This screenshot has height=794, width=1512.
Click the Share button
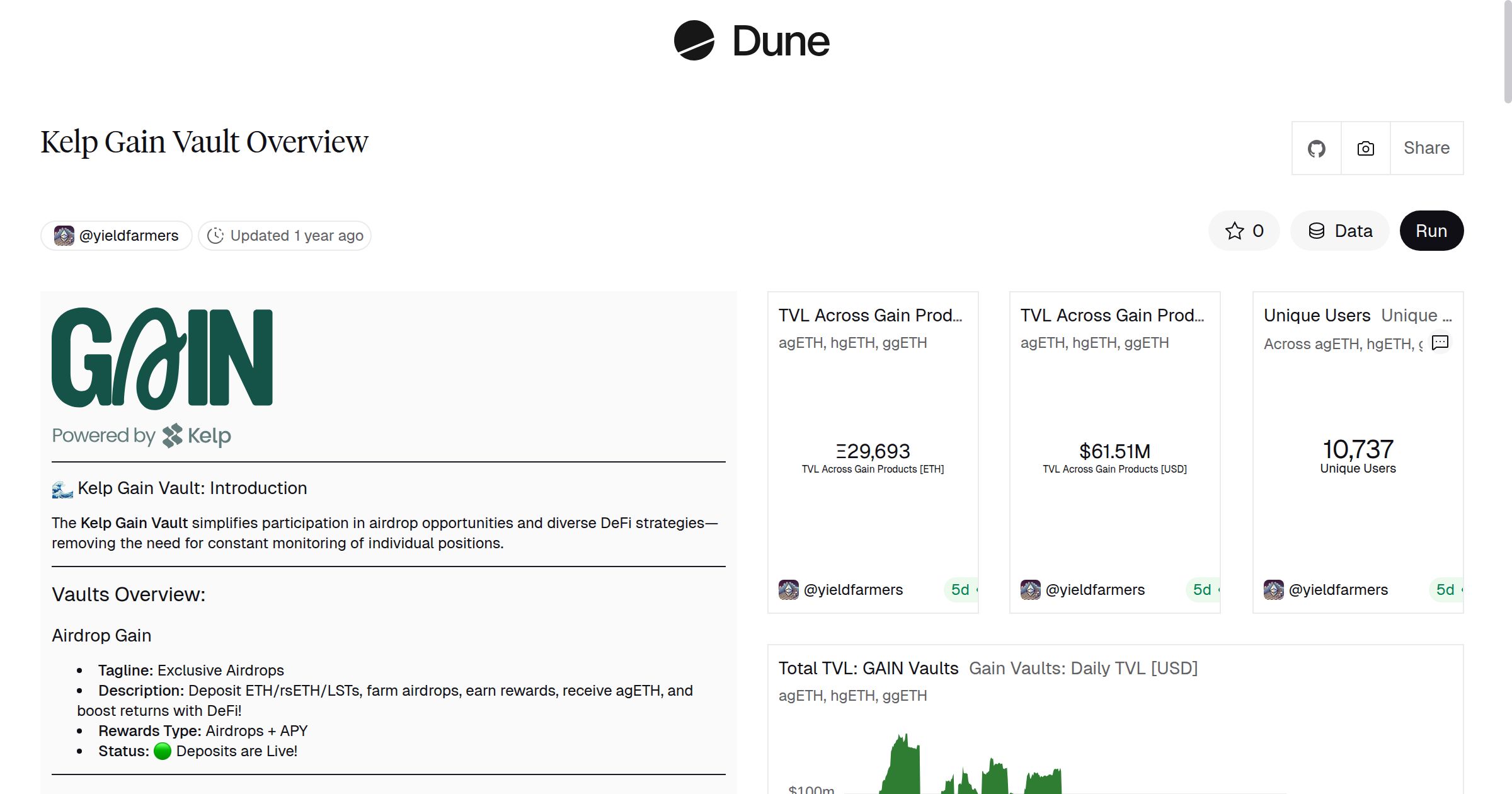(x=1426, y=148)
